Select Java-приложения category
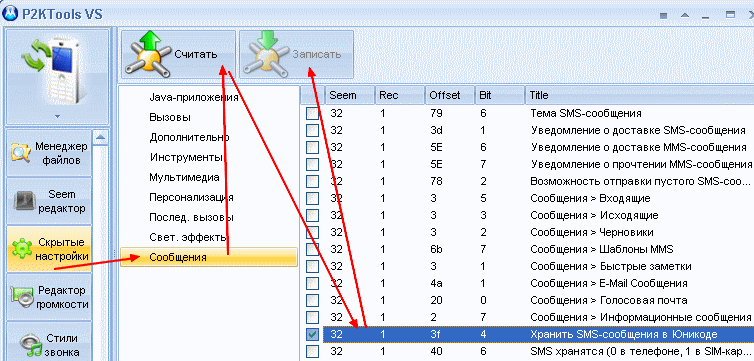754x361 pixels. coord(194,98)
